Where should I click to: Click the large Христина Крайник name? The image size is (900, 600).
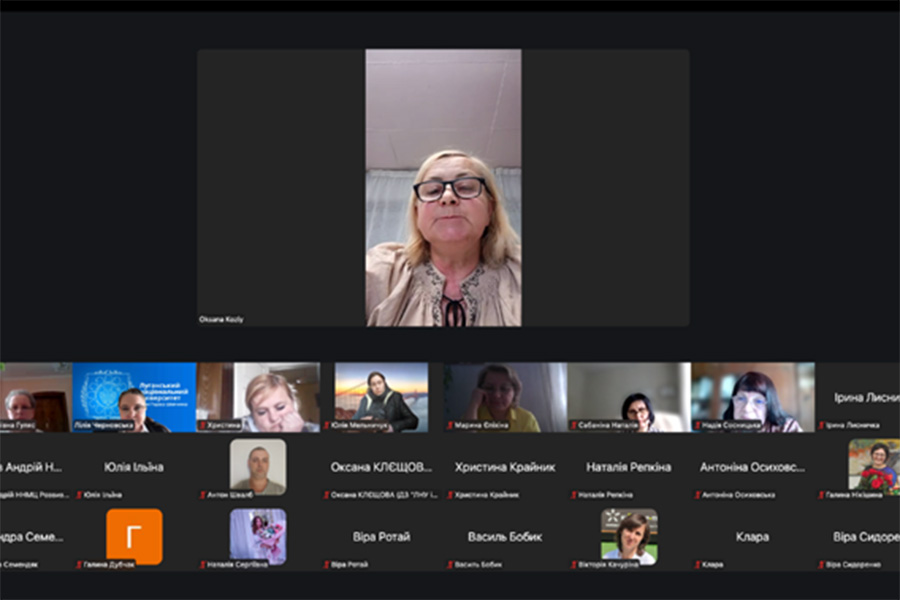click(505, 467)
